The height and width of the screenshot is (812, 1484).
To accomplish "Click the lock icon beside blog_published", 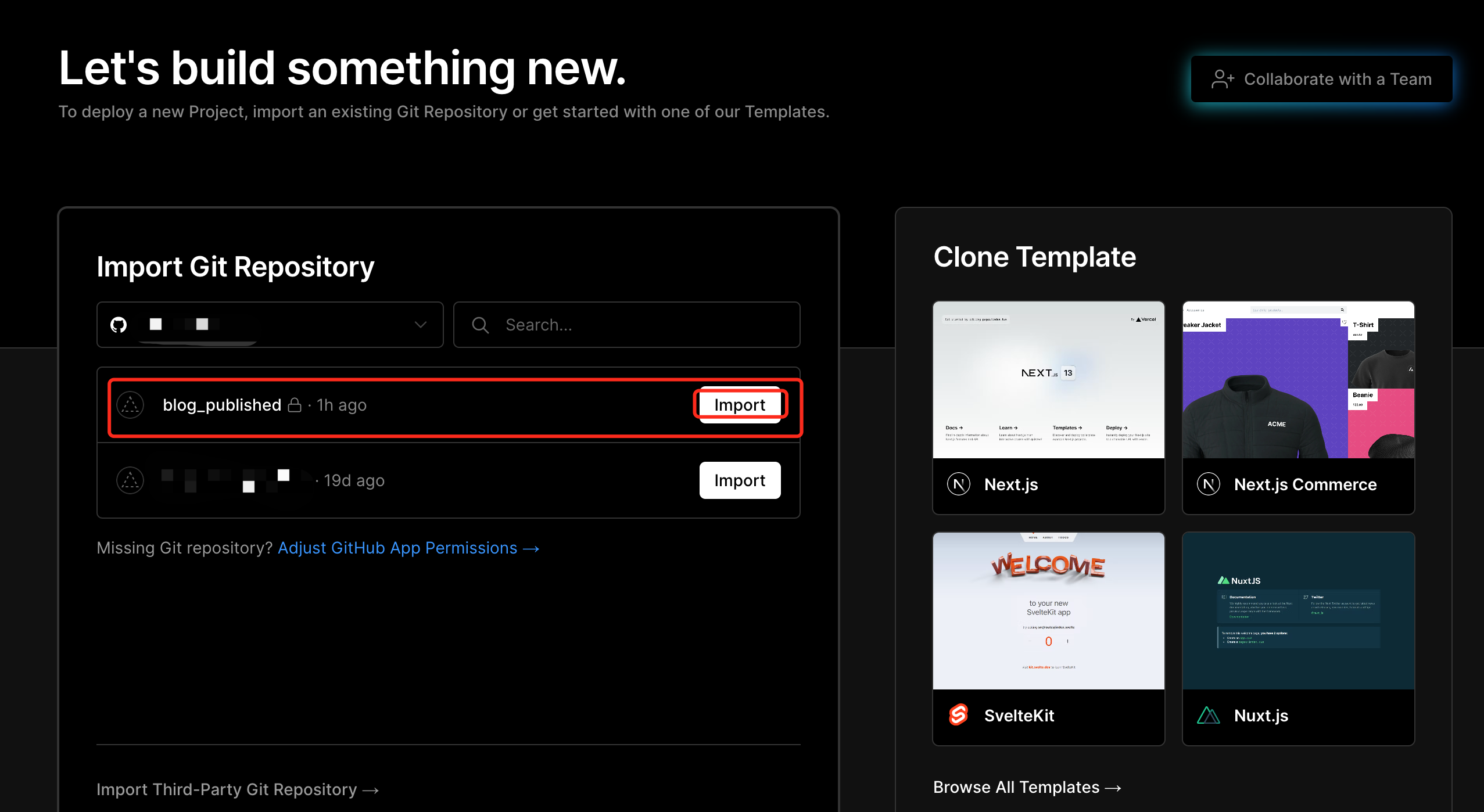I will point(295,405).
